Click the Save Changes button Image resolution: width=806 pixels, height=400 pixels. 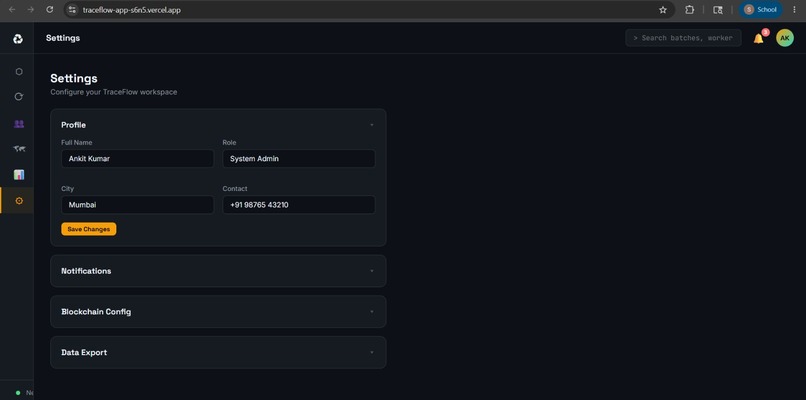88,229
